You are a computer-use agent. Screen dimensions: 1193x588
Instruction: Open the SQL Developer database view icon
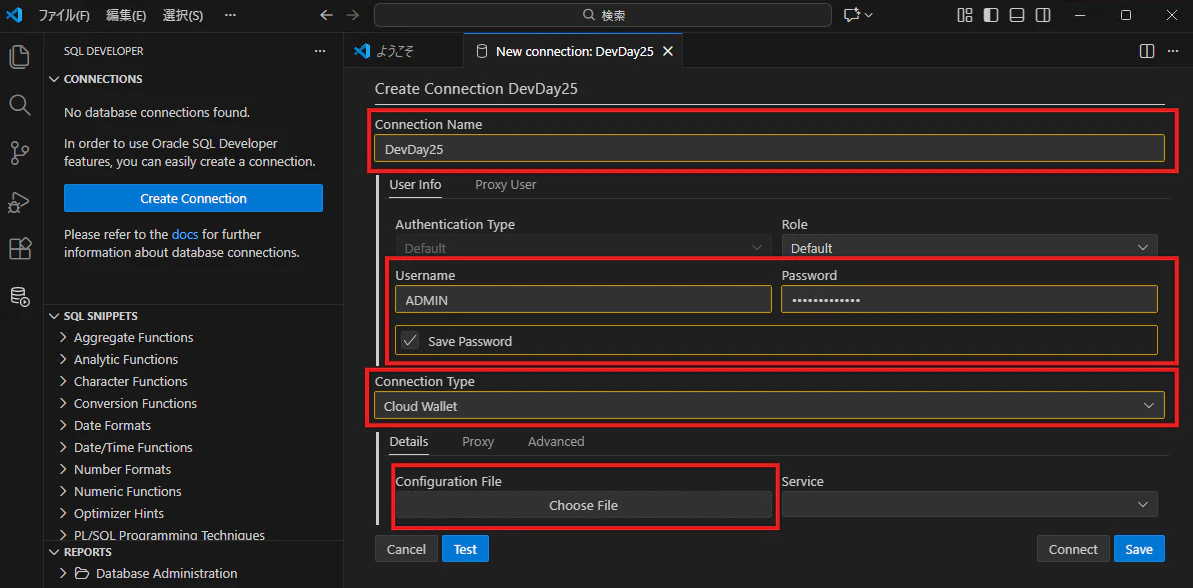(x=20, y=297)
